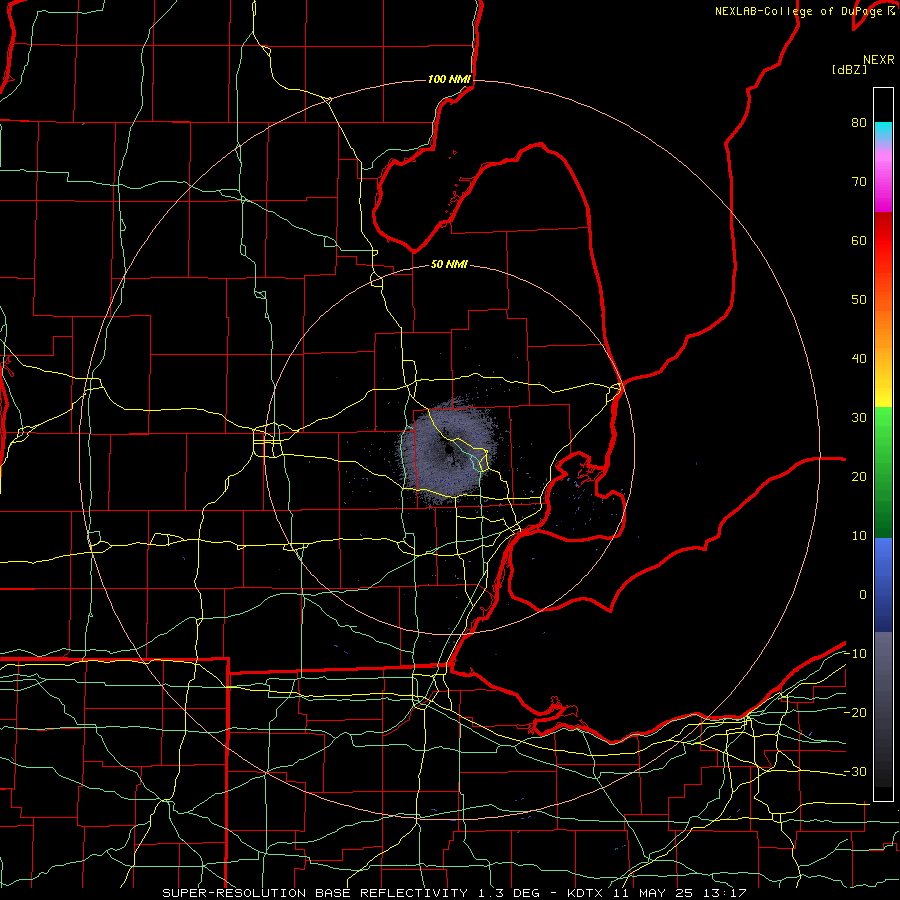The width and height of the screenshot is (900, 900).
Task: Click the magenta band of the color scale
Action: coord(883,183)
